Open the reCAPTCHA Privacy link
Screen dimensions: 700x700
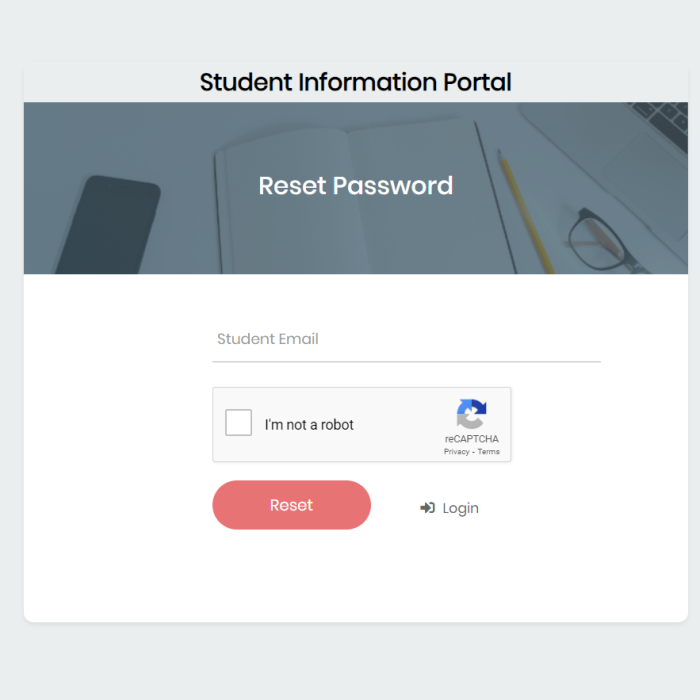point(457,452)
